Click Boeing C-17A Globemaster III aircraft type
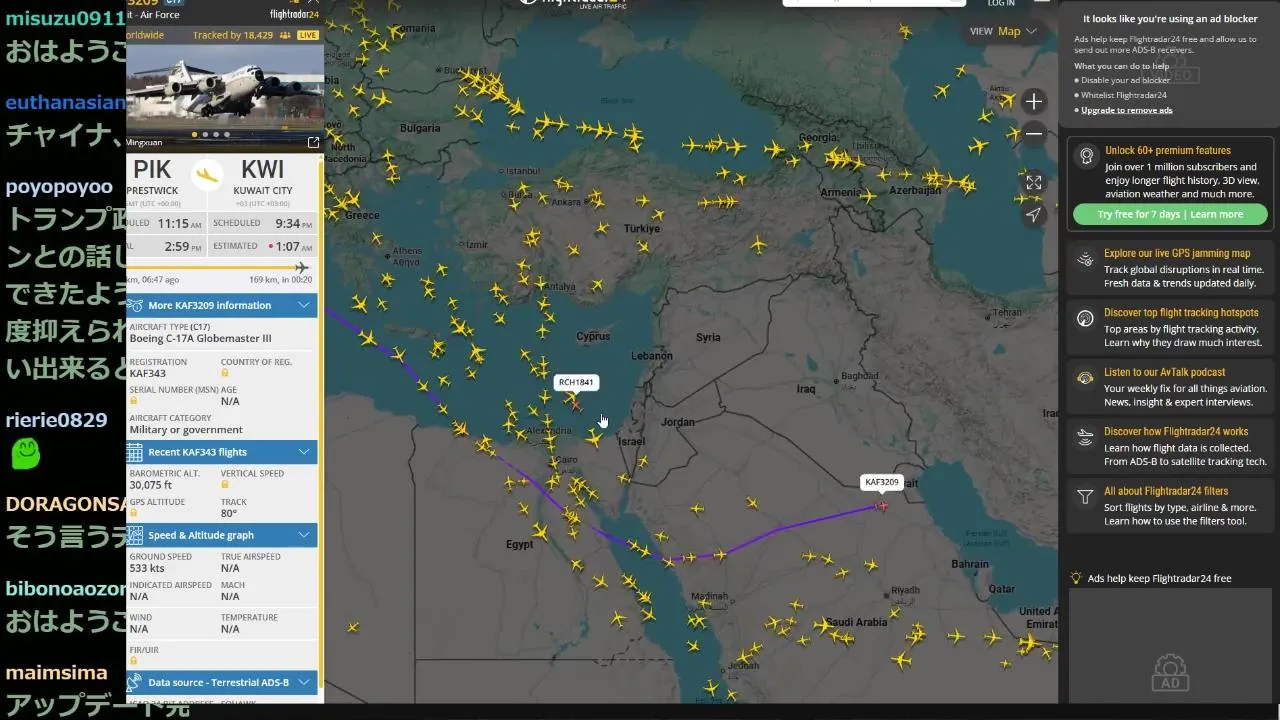Viewport: 1280px width, 720px height. [x=200, y=338]
